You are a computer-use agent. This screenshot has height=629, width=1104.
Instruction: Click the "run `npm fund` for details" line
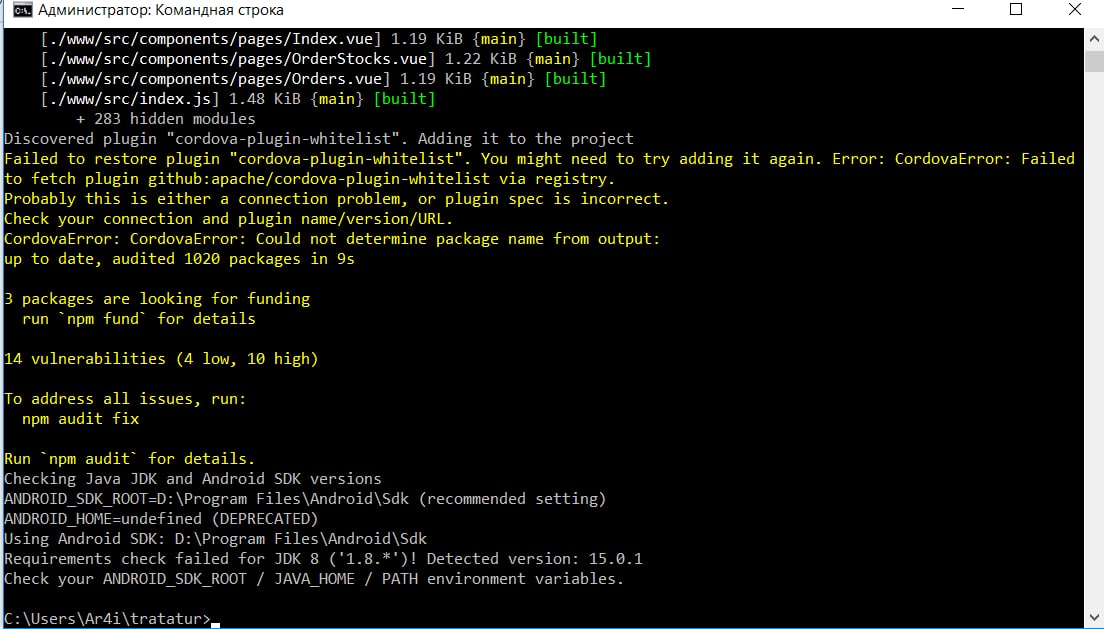pos(138,319)
